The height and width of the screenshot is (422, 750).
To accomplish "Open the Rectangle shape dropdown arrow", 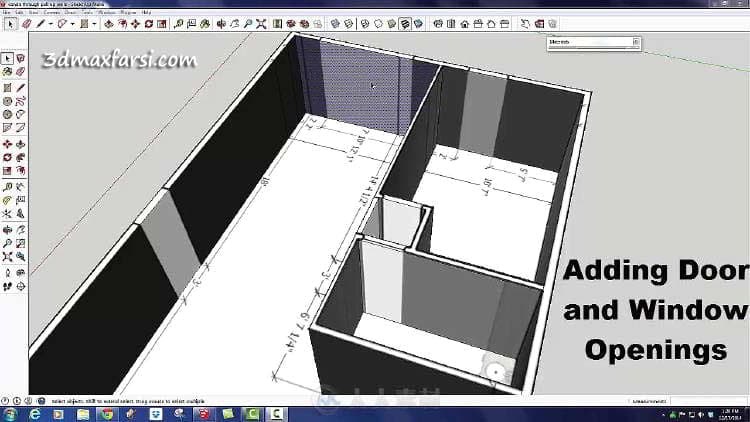I will pyautogui.click(x=94, y=24).
